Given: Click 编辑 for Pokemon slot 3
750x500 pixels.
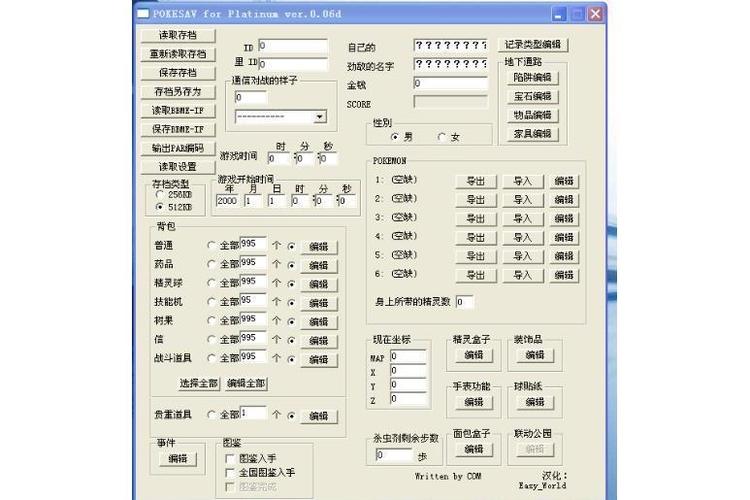Looking at the screenshot, I should tap(564, 219).
